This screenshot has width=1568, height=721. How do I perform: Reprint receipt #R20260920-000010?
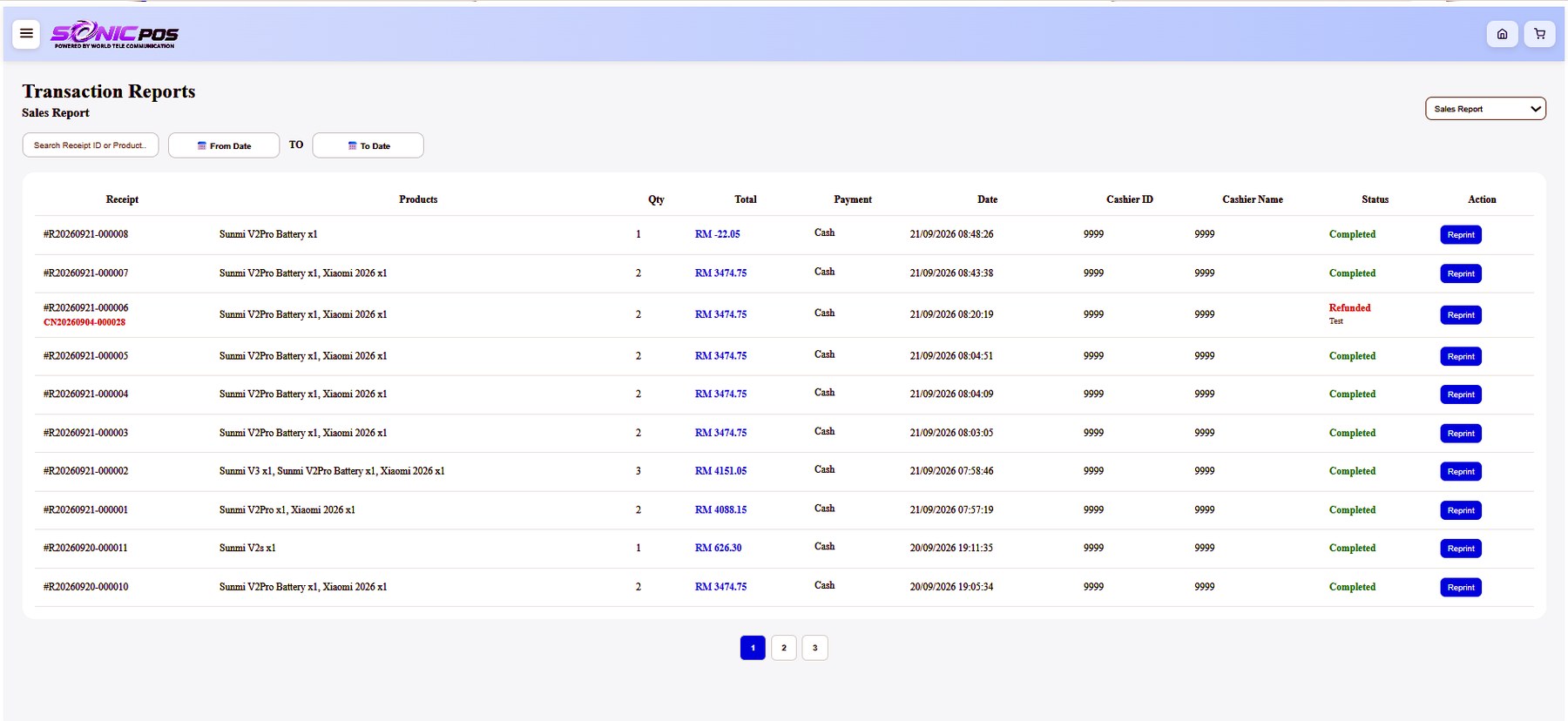[x=1461, y=588]
